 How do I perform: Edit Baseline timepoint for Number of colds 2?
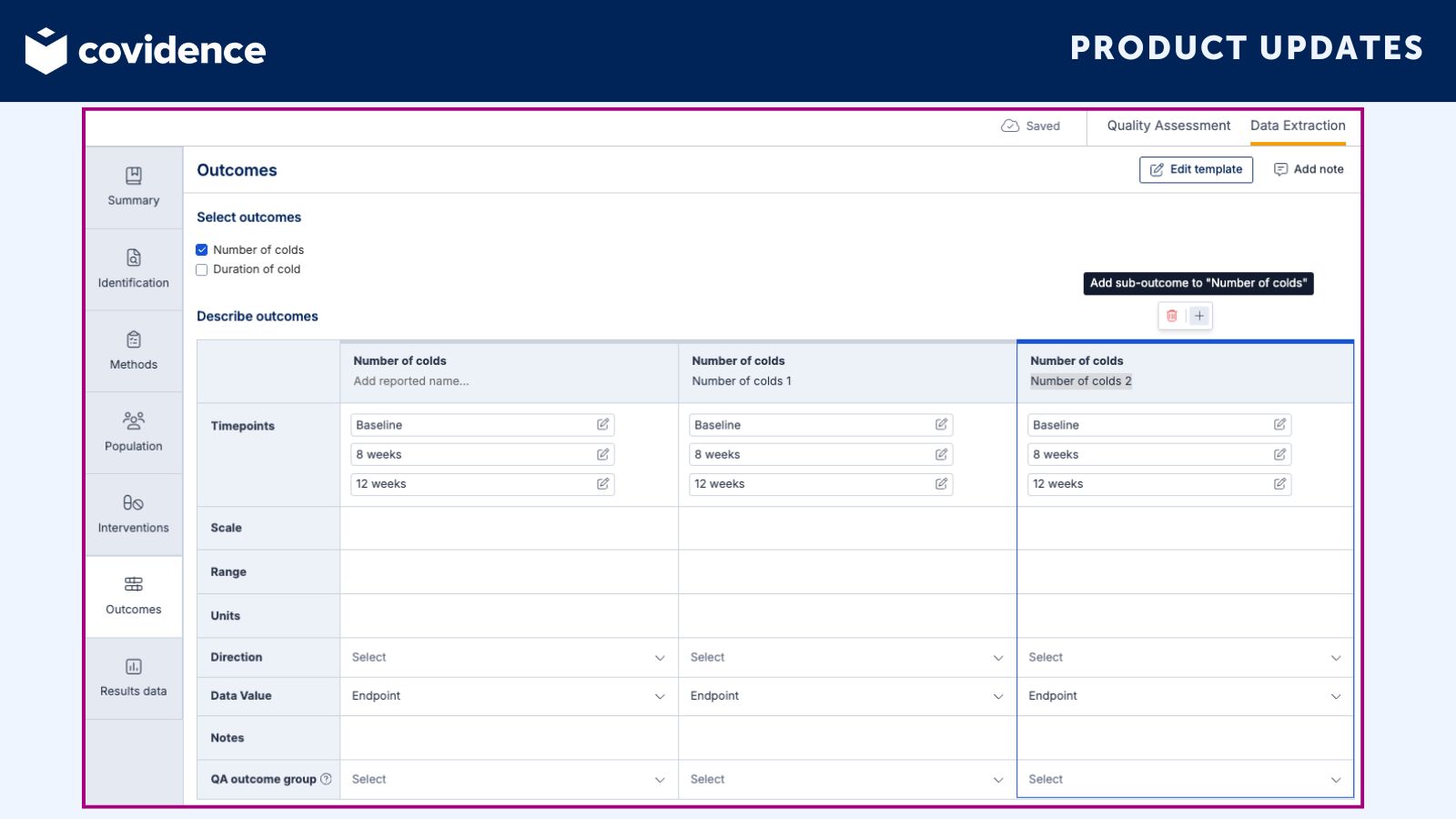(1279, 425)
